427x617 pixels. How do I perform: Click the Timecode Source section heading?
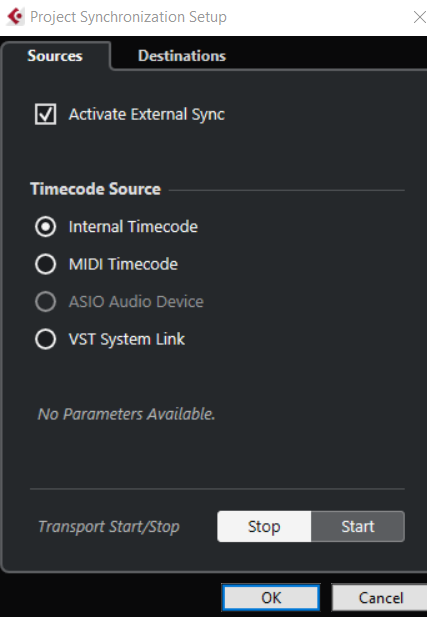(x=96, y=189)
